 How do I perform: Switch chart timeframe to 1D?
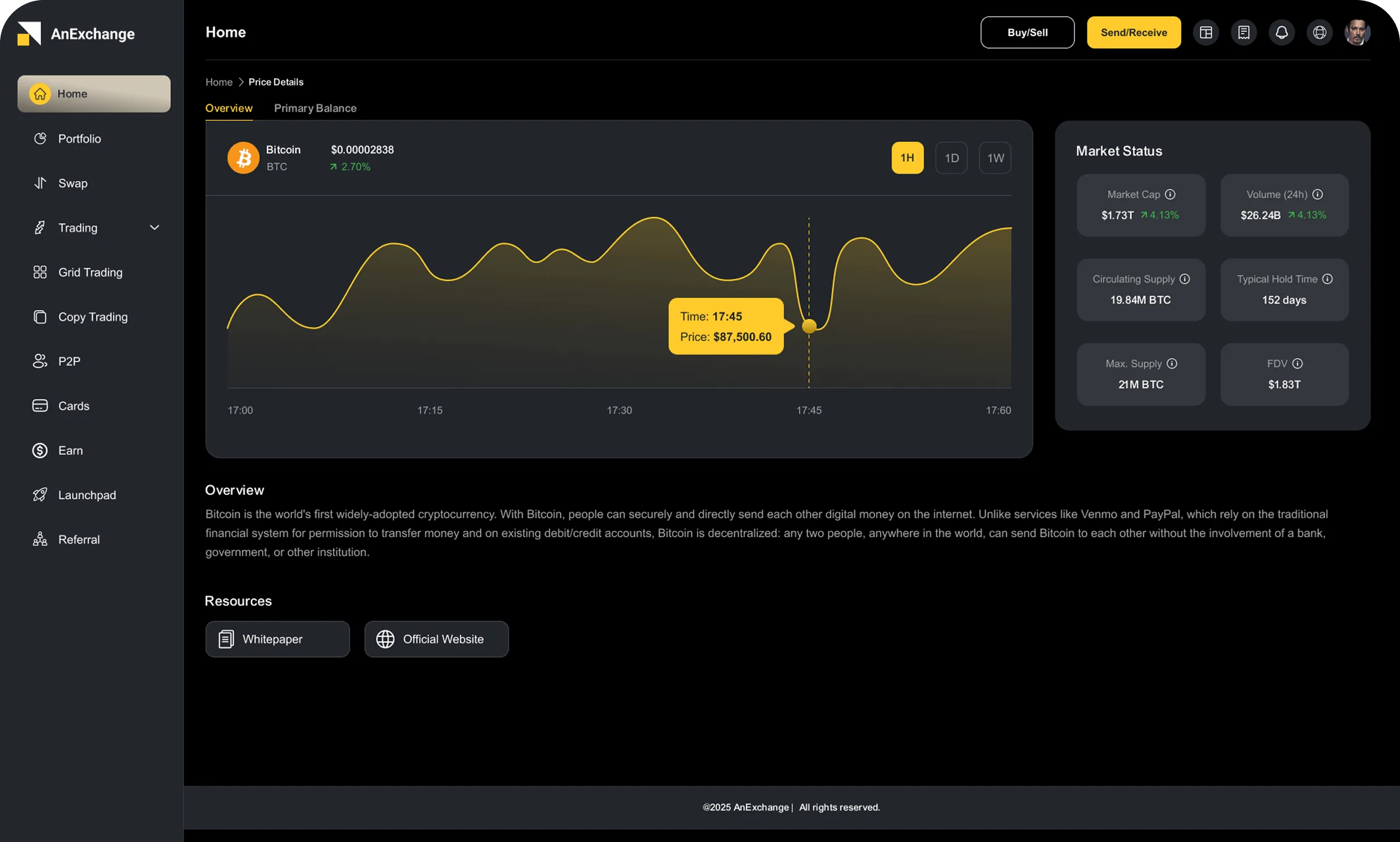(x=952, y=158)
